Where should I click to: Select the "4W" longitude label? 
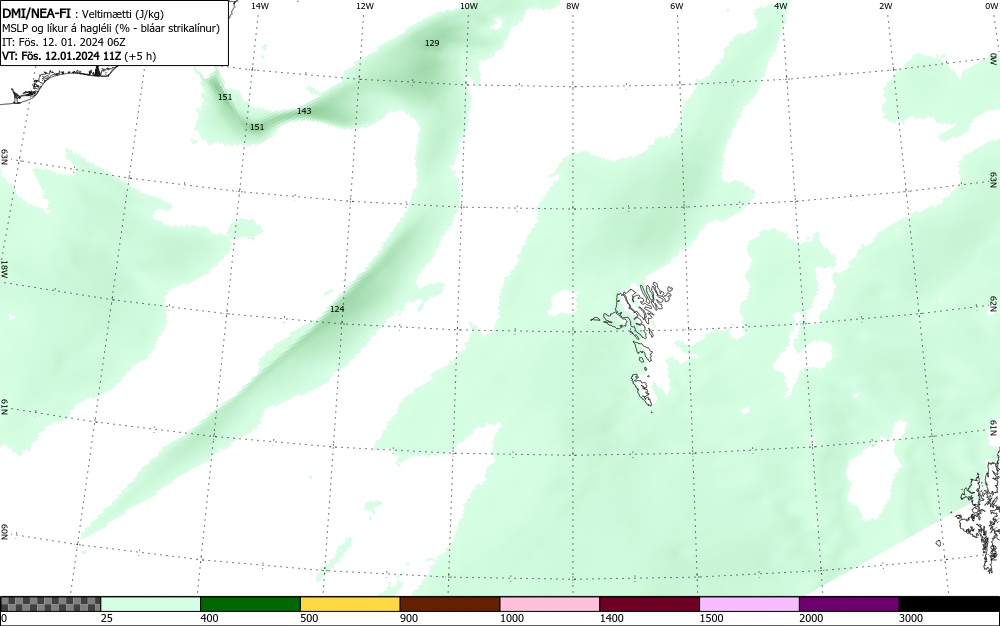pos(781,6)
